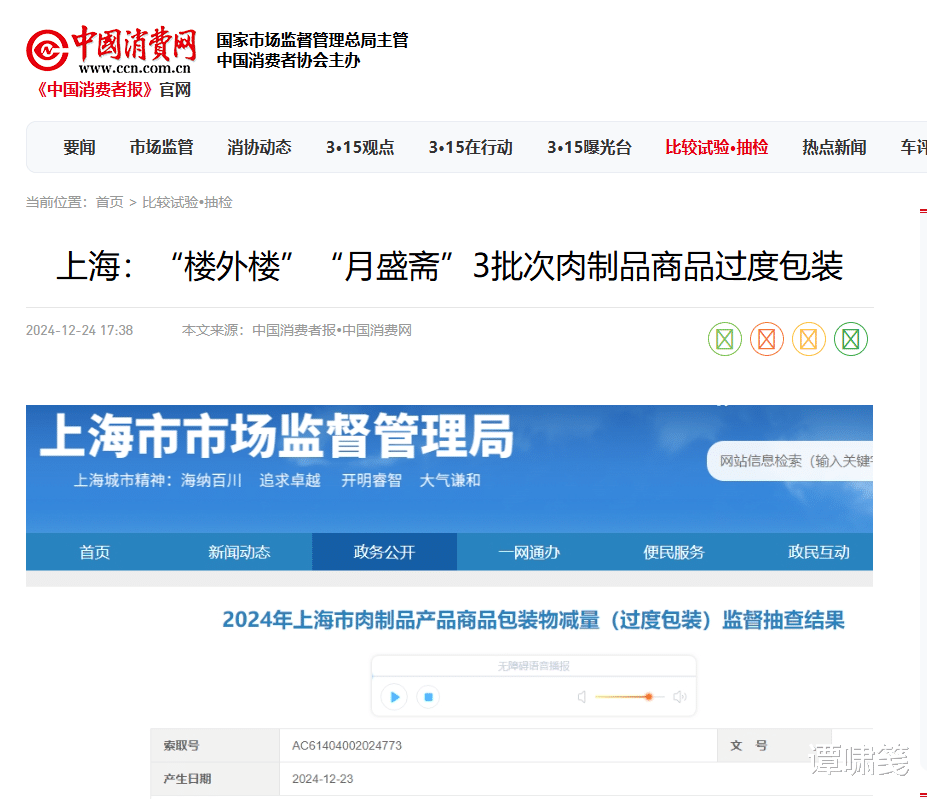Click 政务公开 tab in bureau banner
The width and height of the screenshot is (927, 799).
pyautogui.click(x=384, y=552)
